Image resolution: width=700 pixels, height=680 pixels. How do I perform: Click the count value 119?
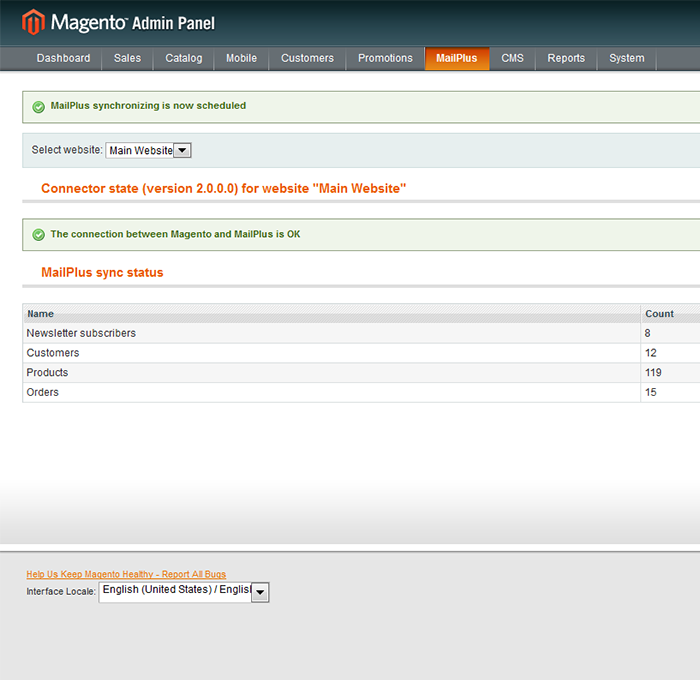click(653, 372)
